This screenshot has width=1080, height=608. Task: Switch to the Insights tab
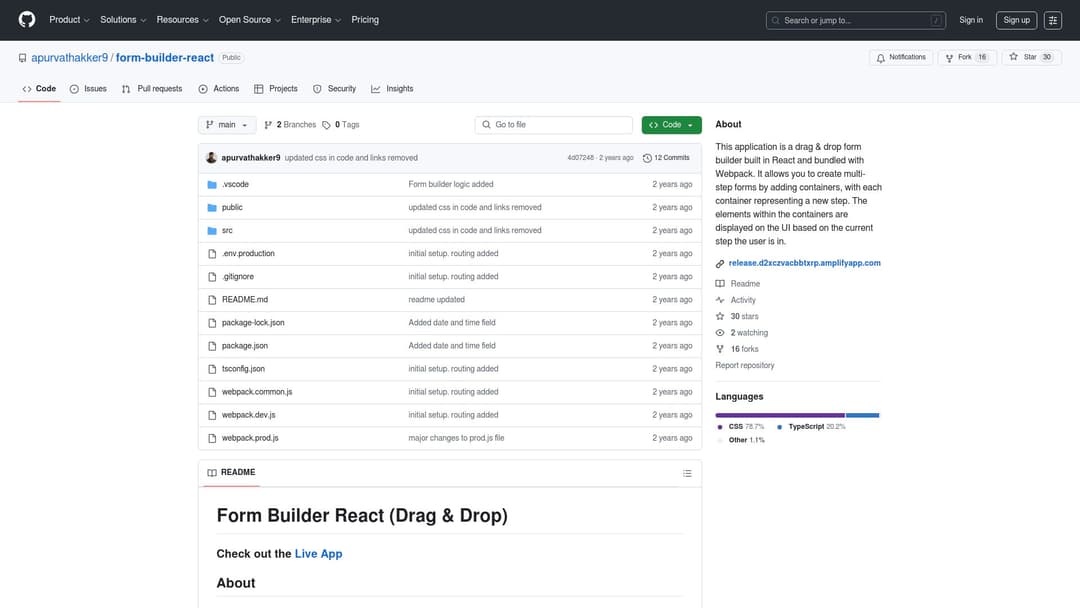point(393,89)
